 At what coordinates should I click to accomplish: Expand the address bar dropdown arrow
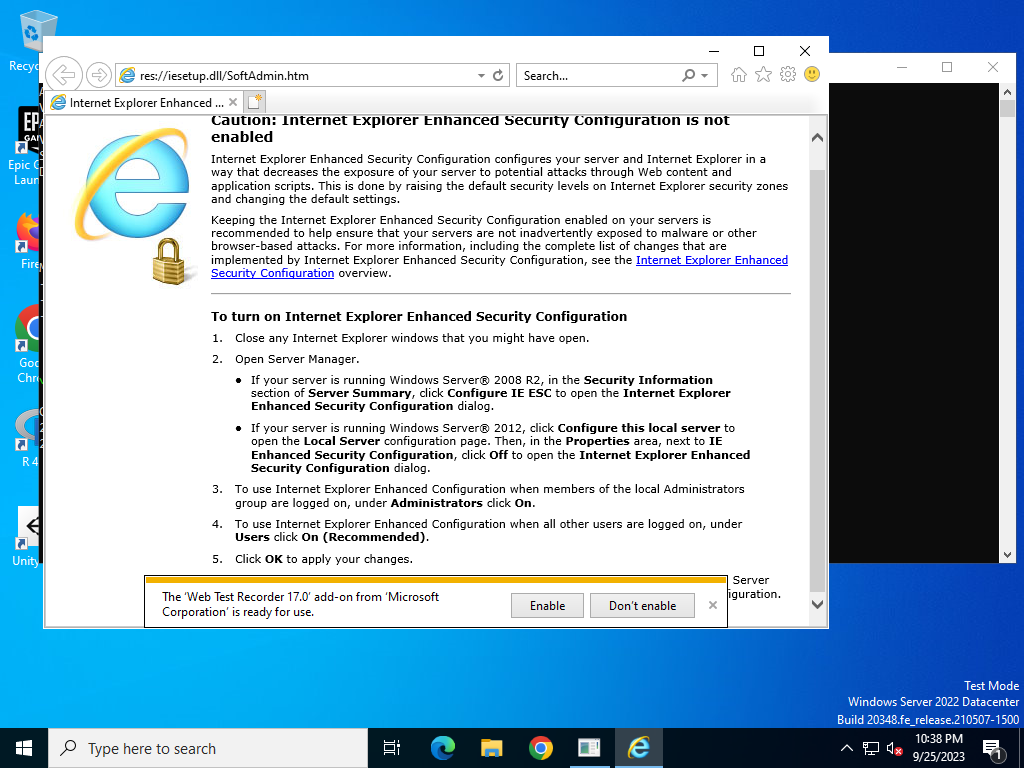click(x=481, y=76)
